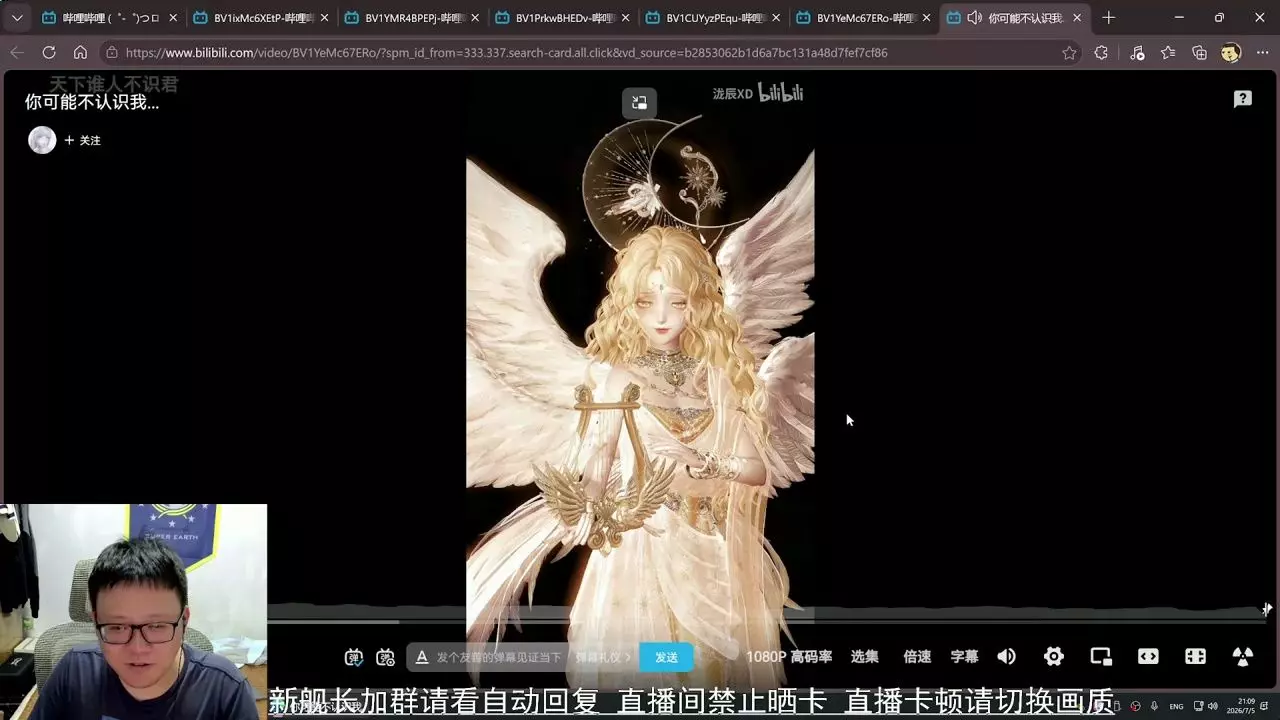
Task: Open the browser profile avatar
Action: point(1231,53)
